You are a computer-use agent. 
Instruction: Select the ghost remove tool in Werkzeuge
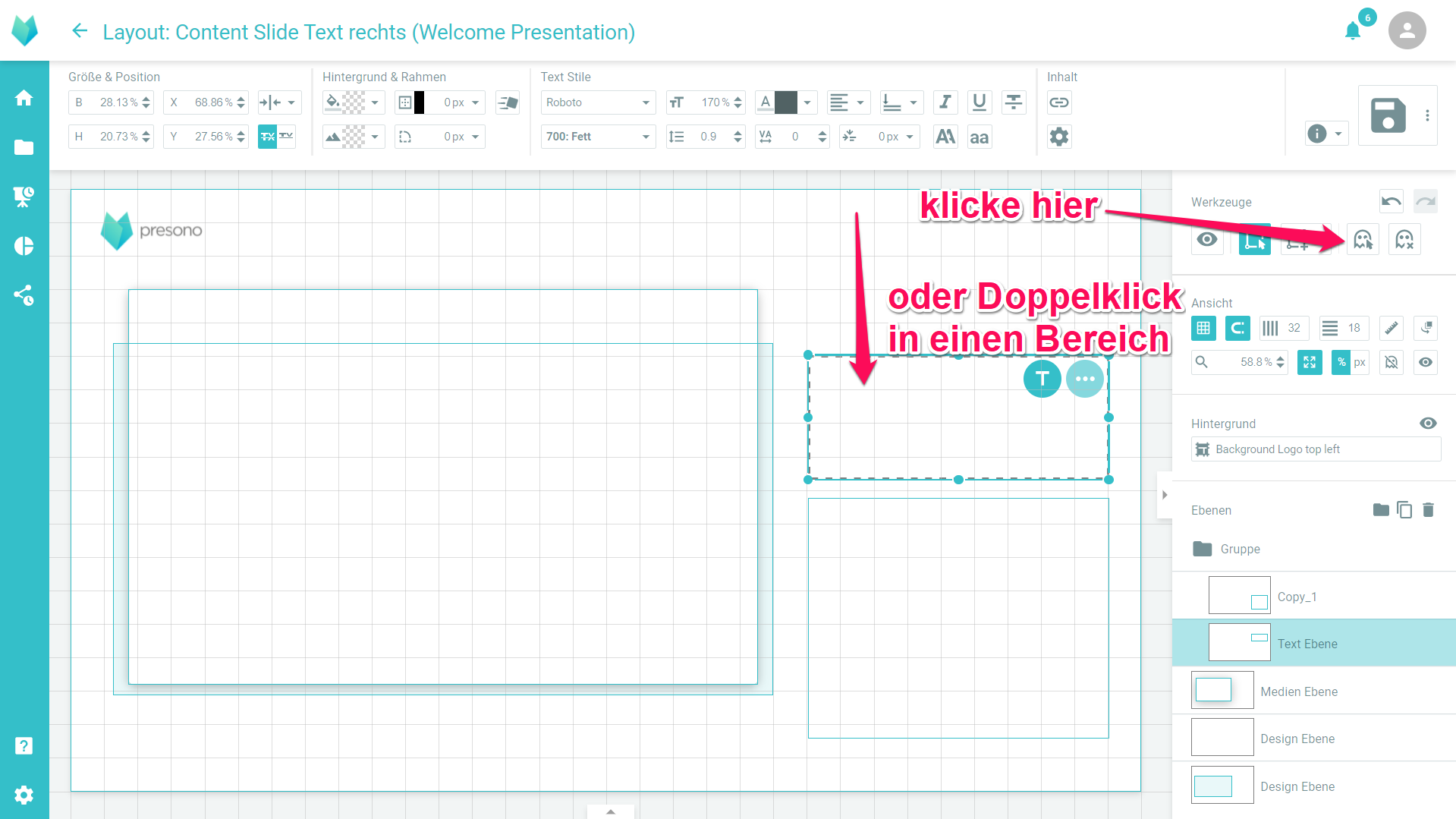pyautogui.click(x=1404, y=239)
